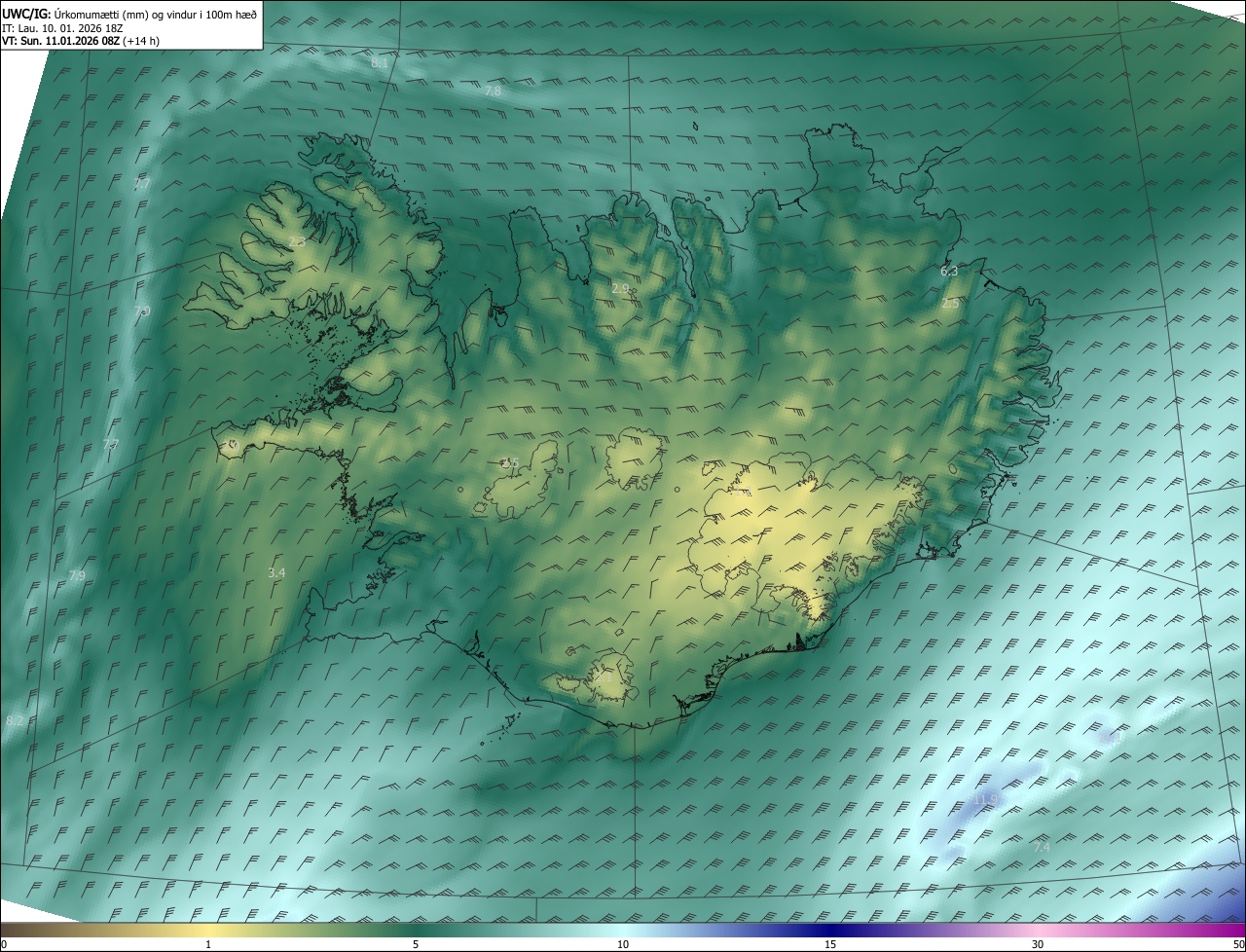Select the 'IT: Lau. 10. 01. 2026 18Z' line
The image size is (1246, 952).
62,28
